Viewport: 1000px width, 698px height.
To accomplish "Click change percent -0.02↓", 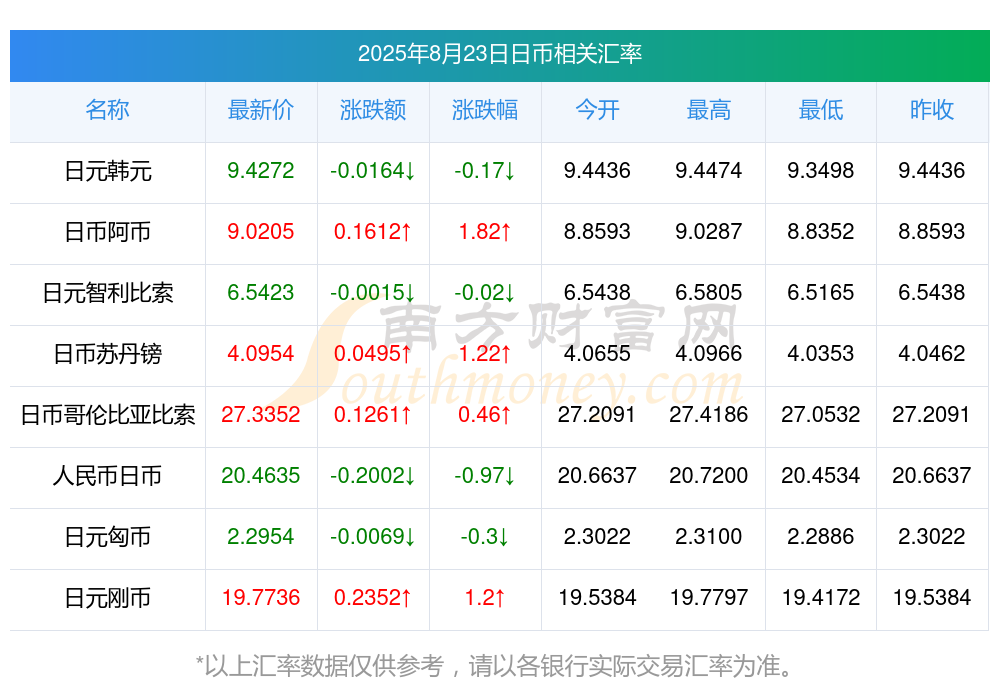I will coord(485,292).
